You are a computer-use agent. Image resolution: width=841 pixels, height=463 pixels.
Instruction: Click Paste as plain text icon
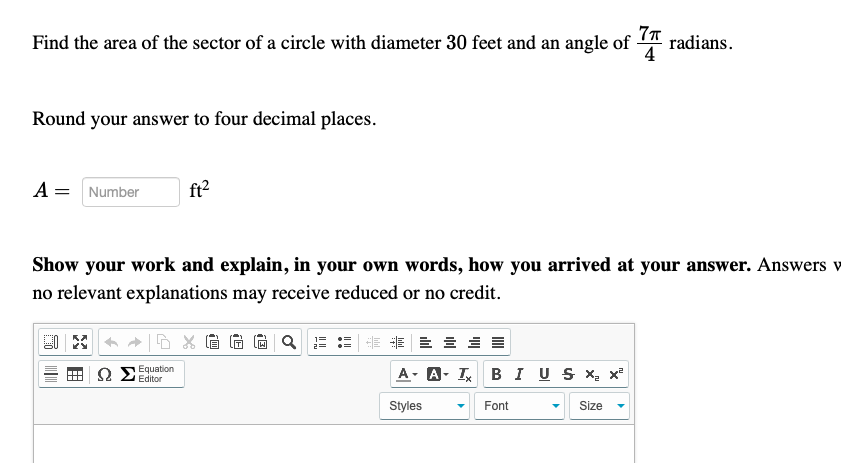click(x=237, y=342)
